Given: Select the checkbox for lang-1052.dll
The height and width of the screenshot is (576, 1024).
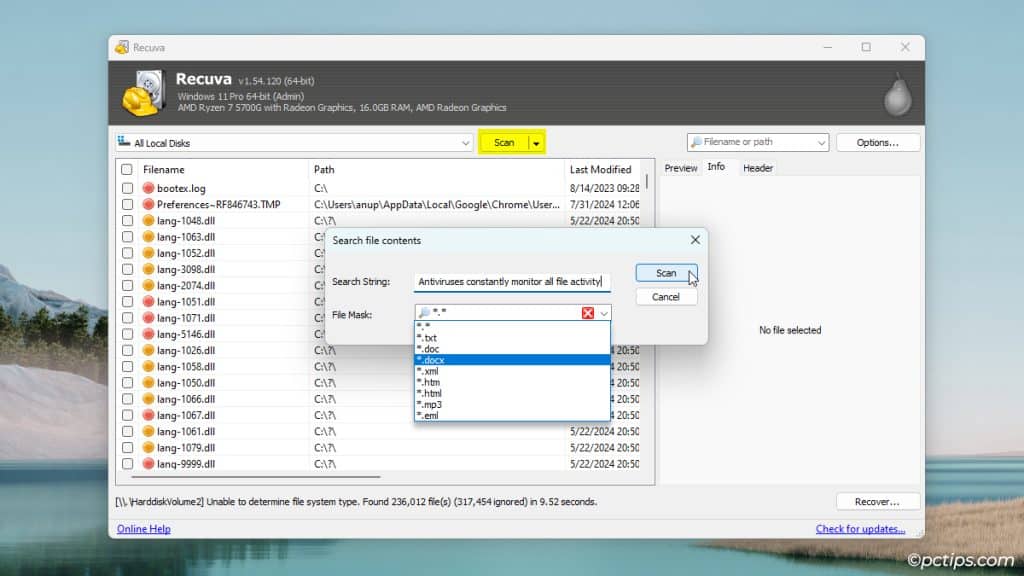Looking at the screenshot, I should click(x=127, y=253).
